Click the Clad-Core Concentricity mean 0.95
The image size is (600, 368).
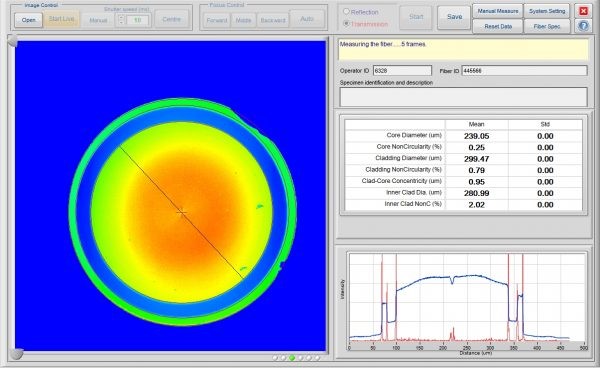click(x=476, y=182)
